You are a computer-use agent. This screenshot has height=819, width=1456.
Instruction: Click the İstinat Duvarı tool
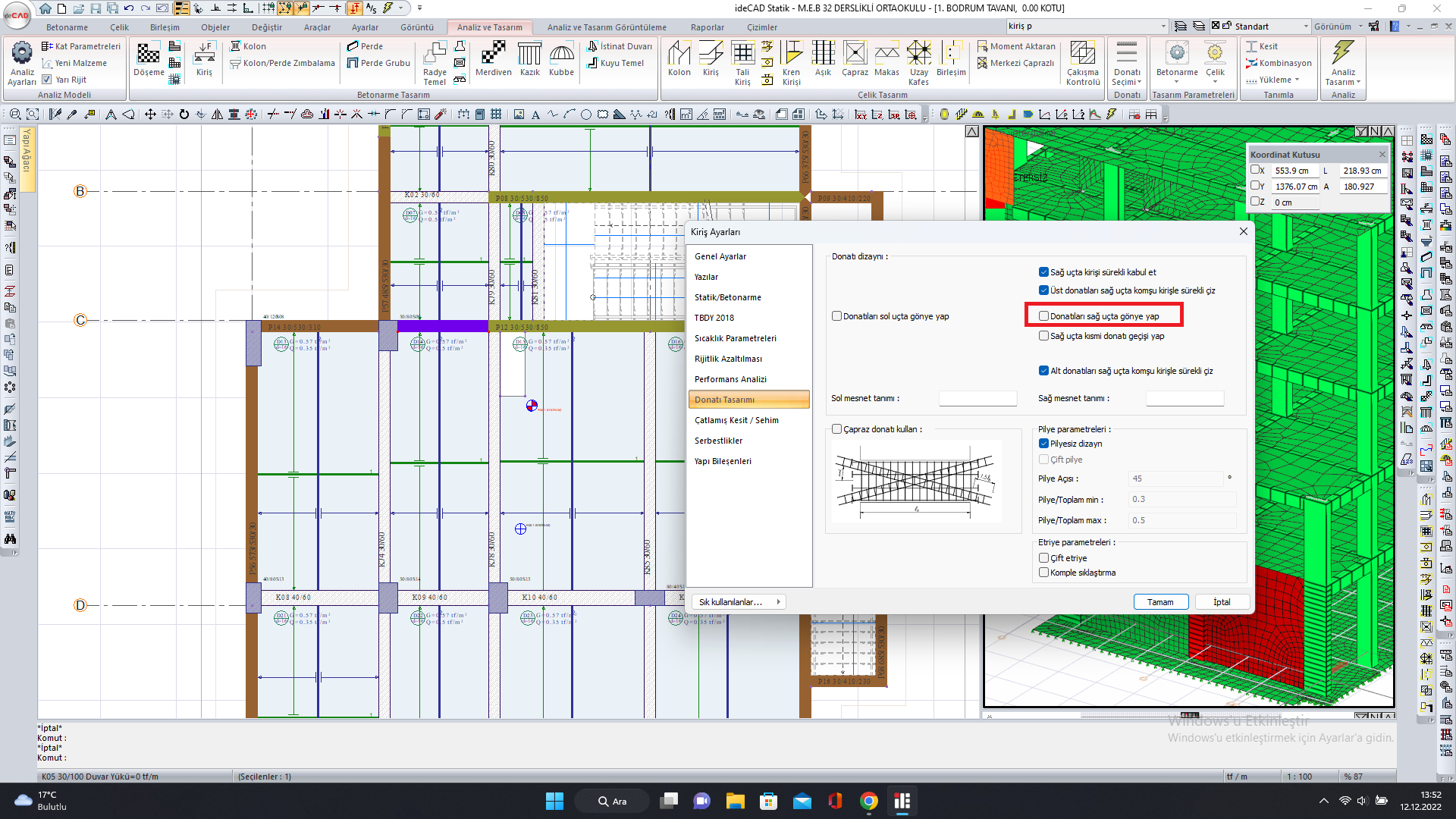(x=620, y=46)
